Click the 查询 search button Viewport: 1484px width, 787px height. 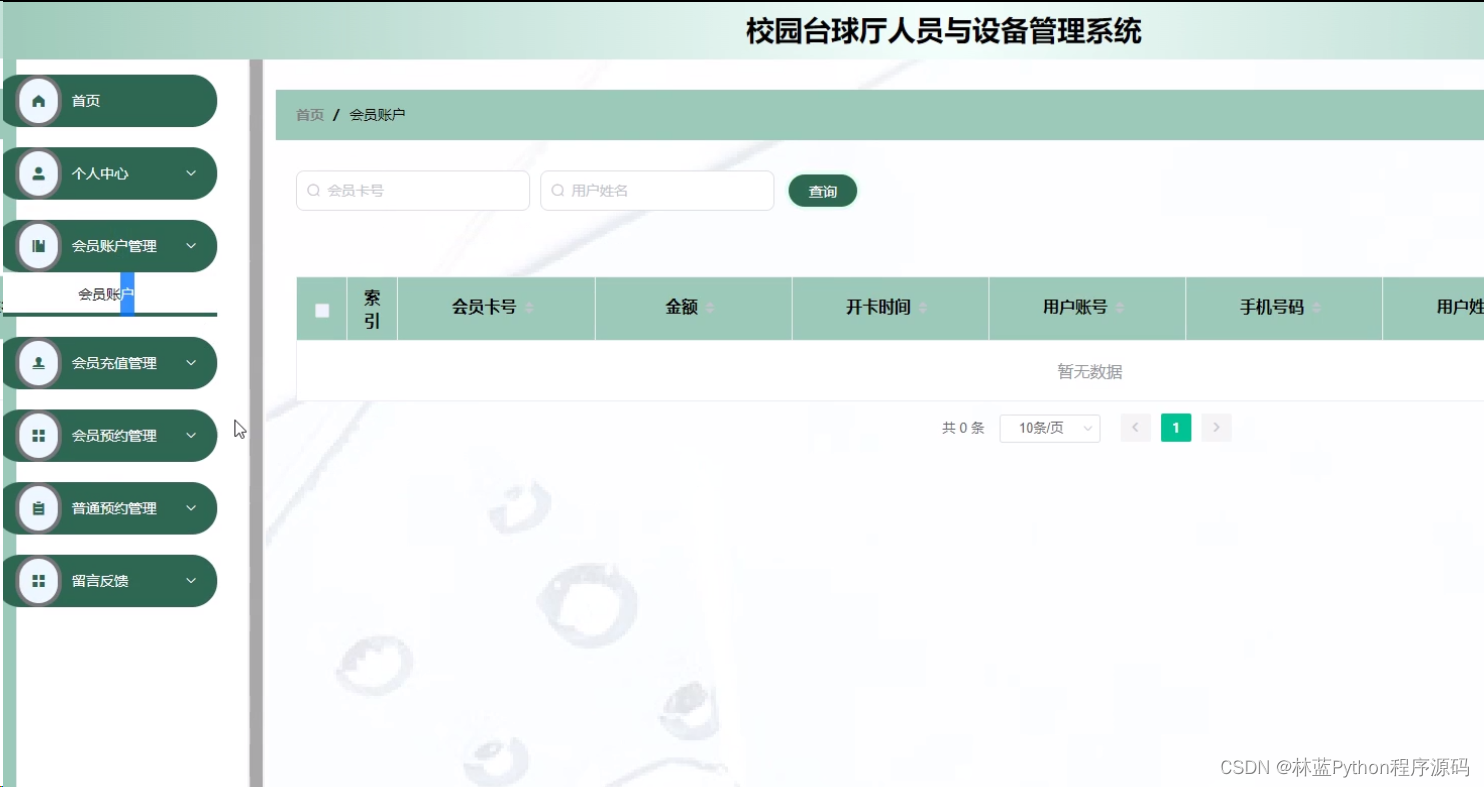822,190
